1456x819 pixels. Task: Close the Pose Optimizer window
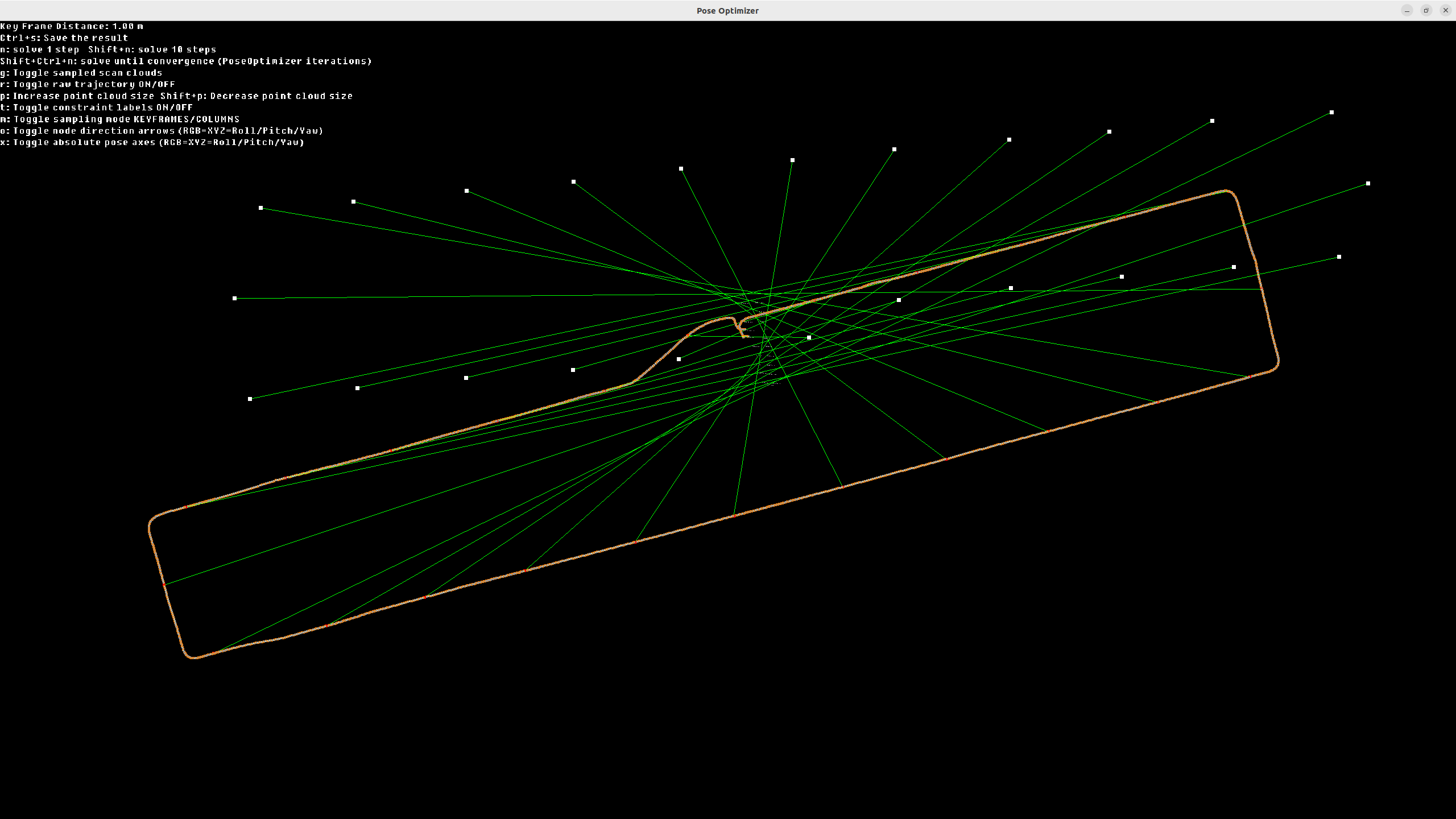(x=1446, y=11)
